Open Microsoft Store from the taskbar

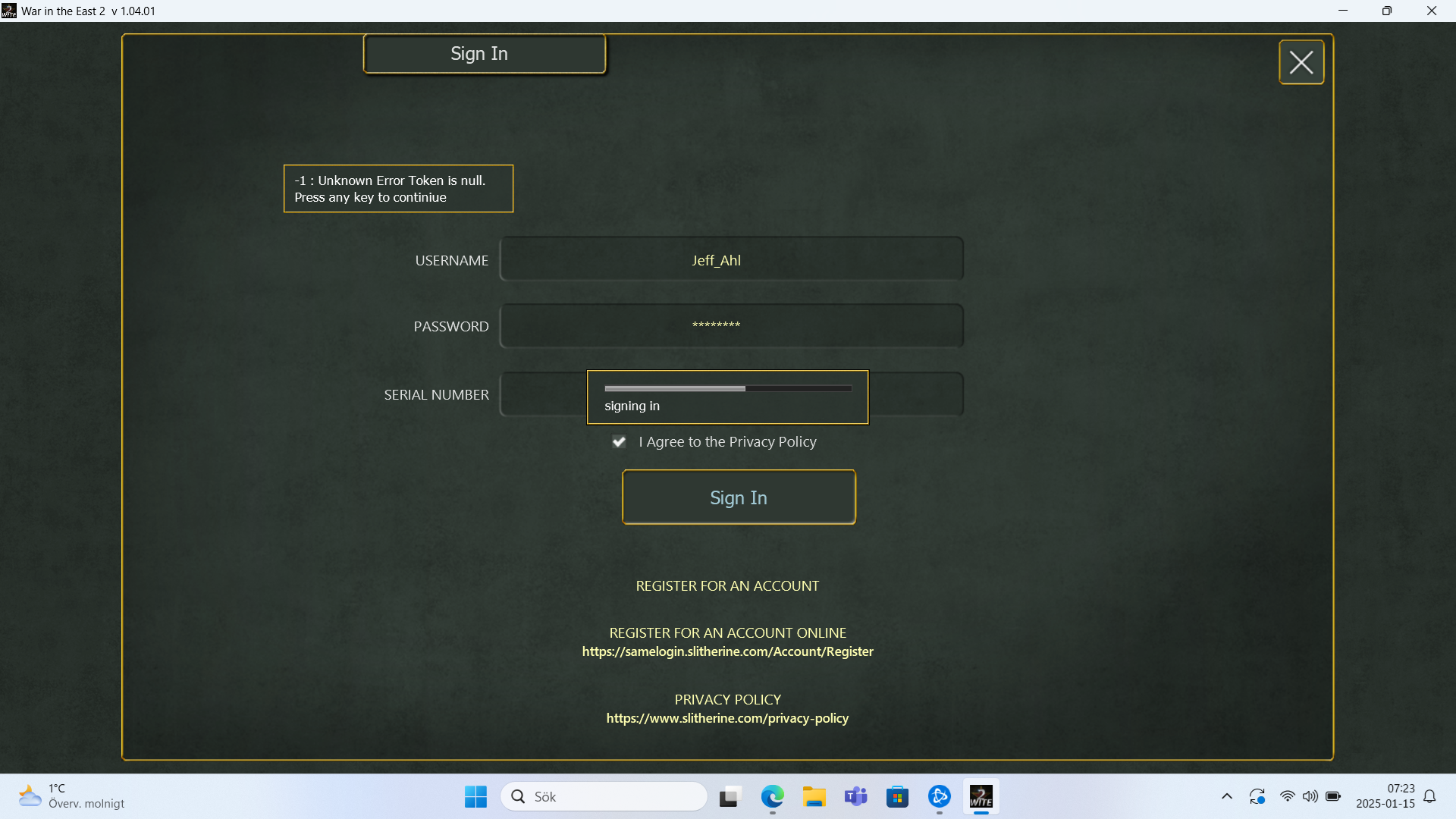click(898, 796)
